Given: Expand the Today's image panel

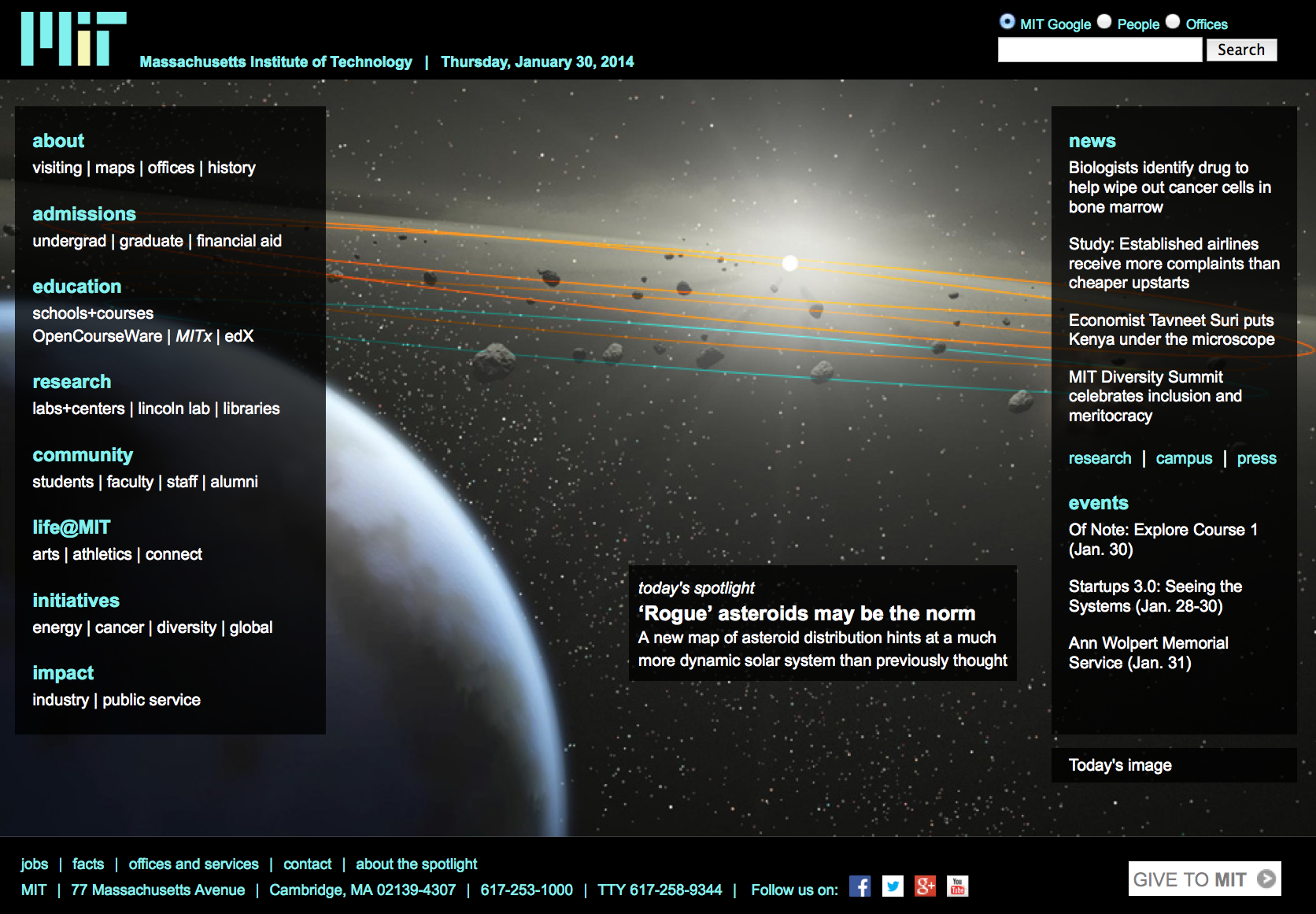Looking at the screenshot, I should [1119, 765].
